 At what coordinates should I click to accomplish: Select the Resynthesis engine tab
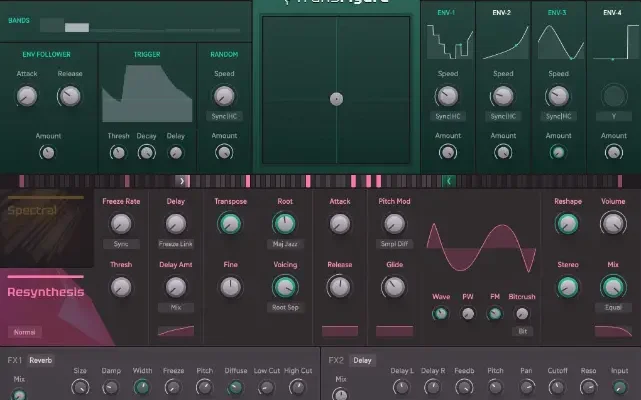[x=46, y=293]
